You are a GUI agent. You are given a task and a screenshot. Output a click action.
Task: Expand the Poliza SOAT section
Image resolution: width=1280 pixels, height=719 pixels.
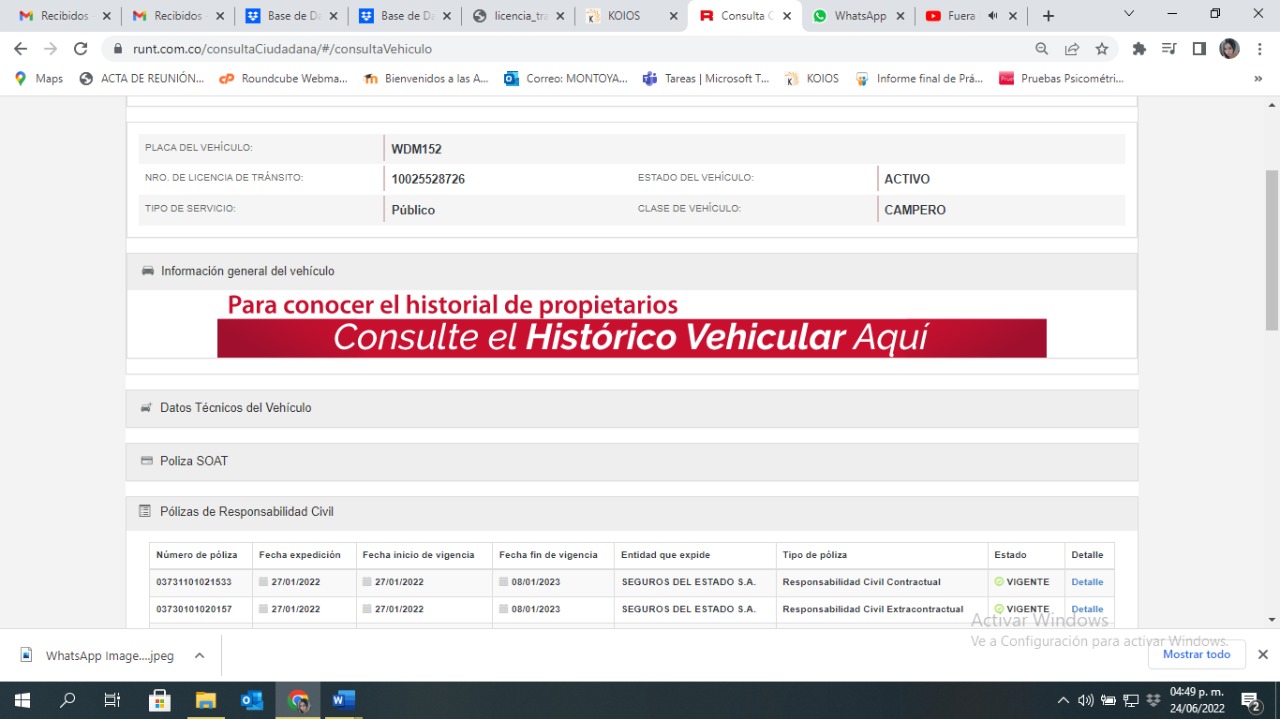click(x=194, y=461)
